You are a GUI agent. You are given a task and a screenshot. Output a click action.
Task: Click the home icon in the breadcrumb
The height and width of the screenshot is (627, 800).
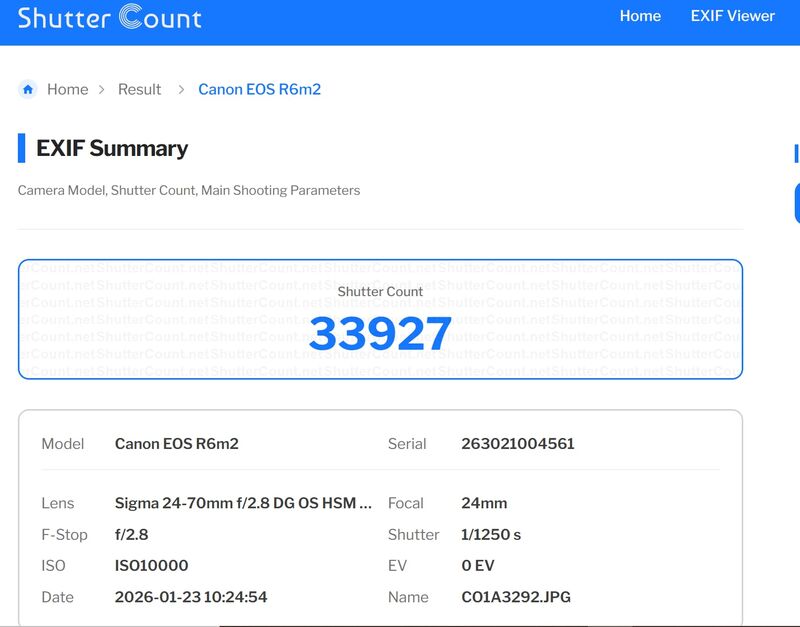28,89
